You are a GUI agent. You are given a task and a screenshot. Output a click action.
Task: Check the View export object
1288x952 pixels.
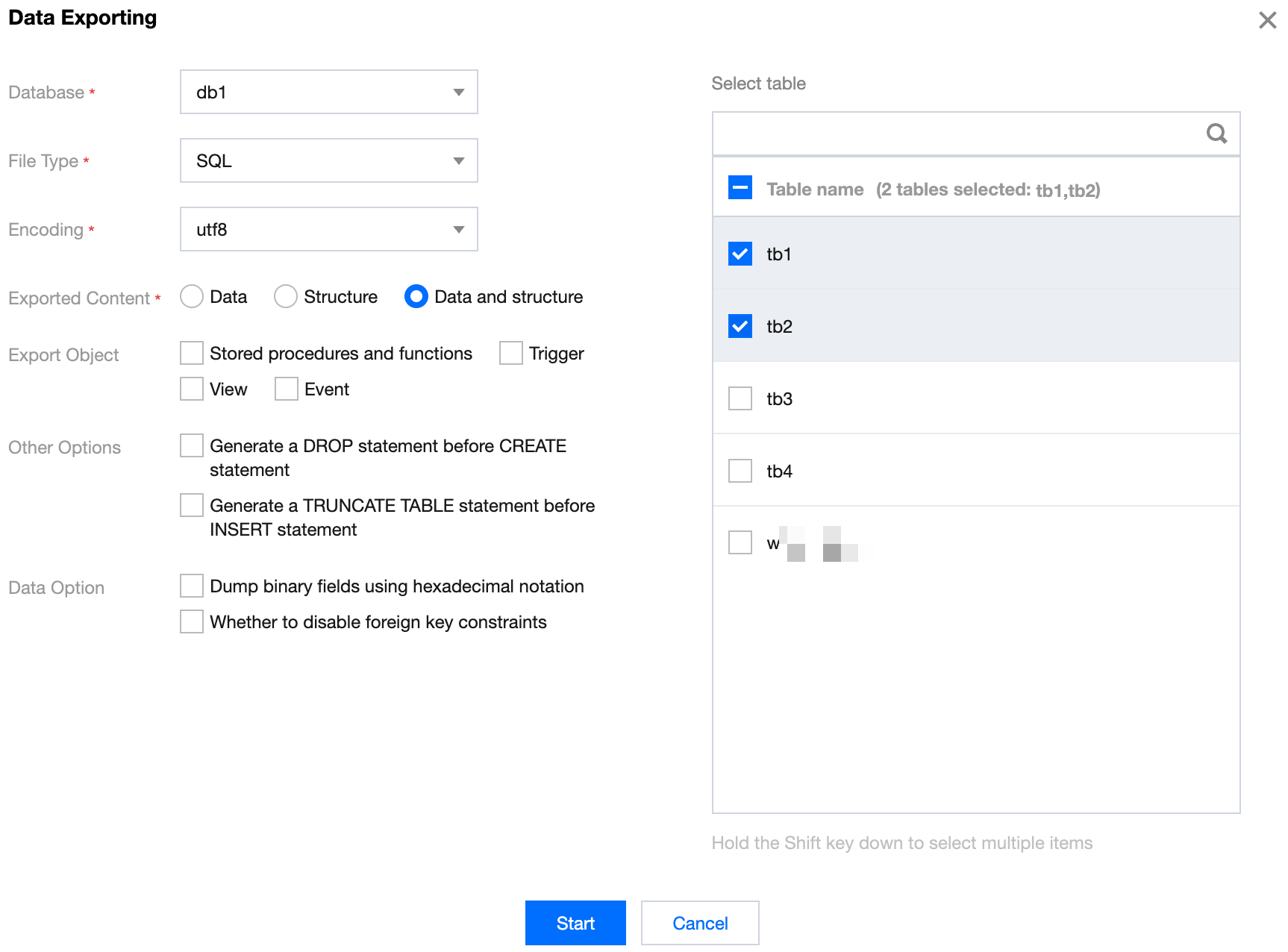tap(192, 389)
